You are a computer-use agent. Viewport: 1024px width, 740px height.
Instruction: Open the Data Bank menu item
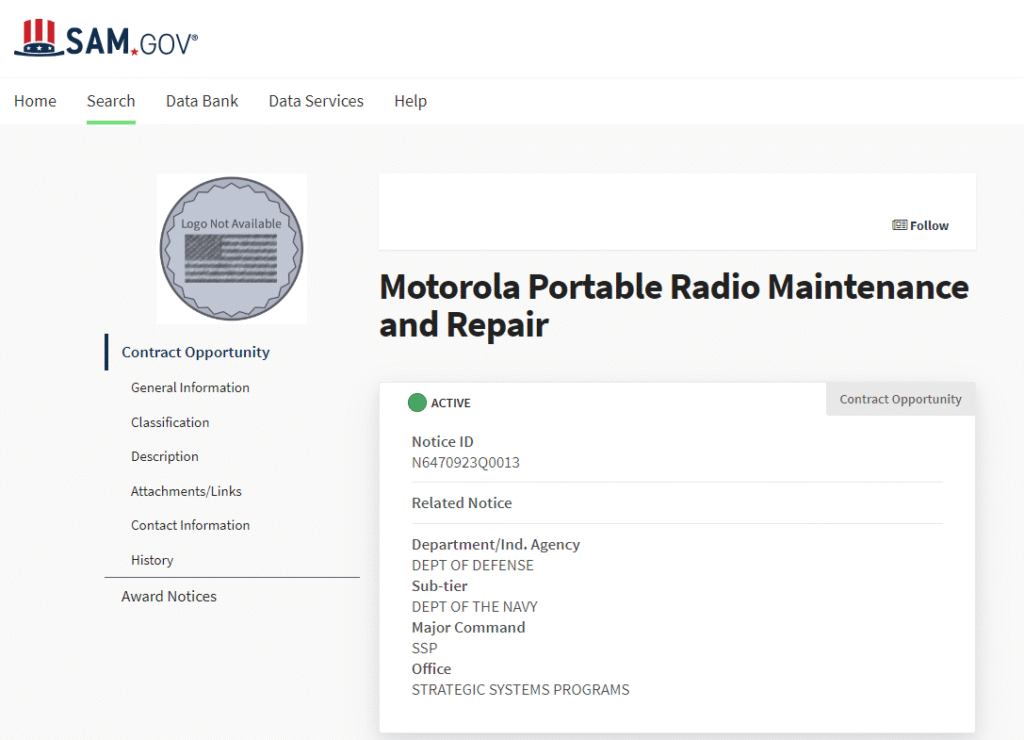pyautogui.click(x=202, y=101)
